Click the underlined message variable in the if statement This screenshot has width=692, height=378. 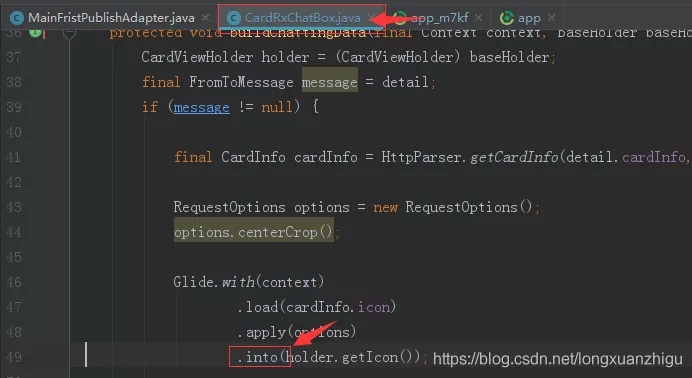pyautogui.click(x=202, y=107)
